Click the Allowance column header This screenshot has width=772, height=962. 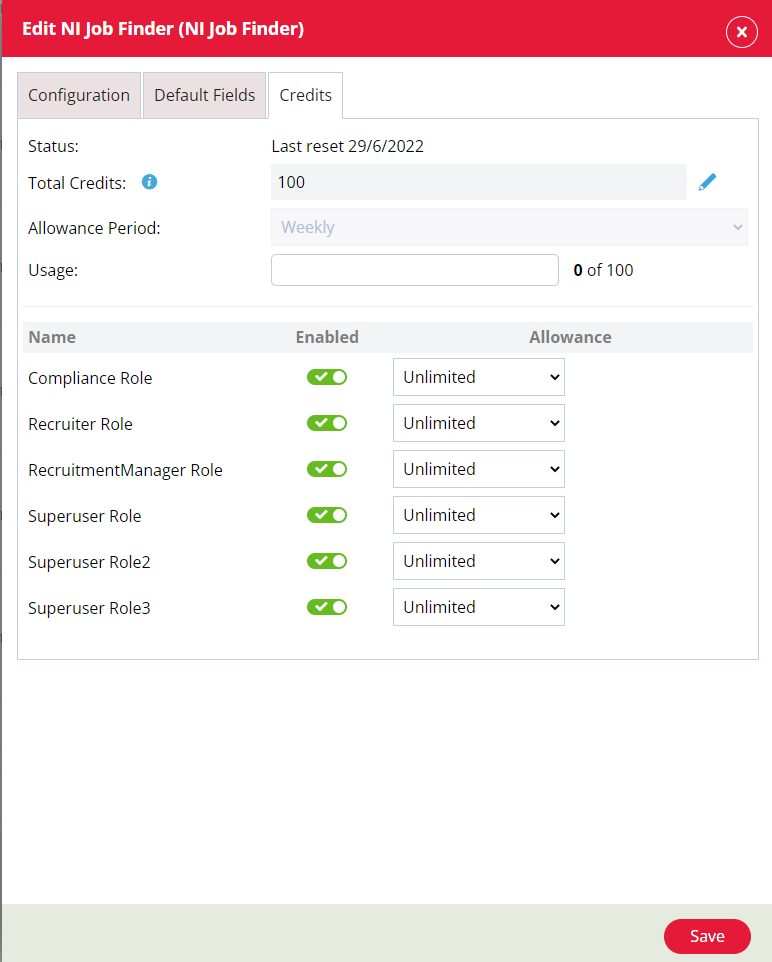(x=571, y=337)
